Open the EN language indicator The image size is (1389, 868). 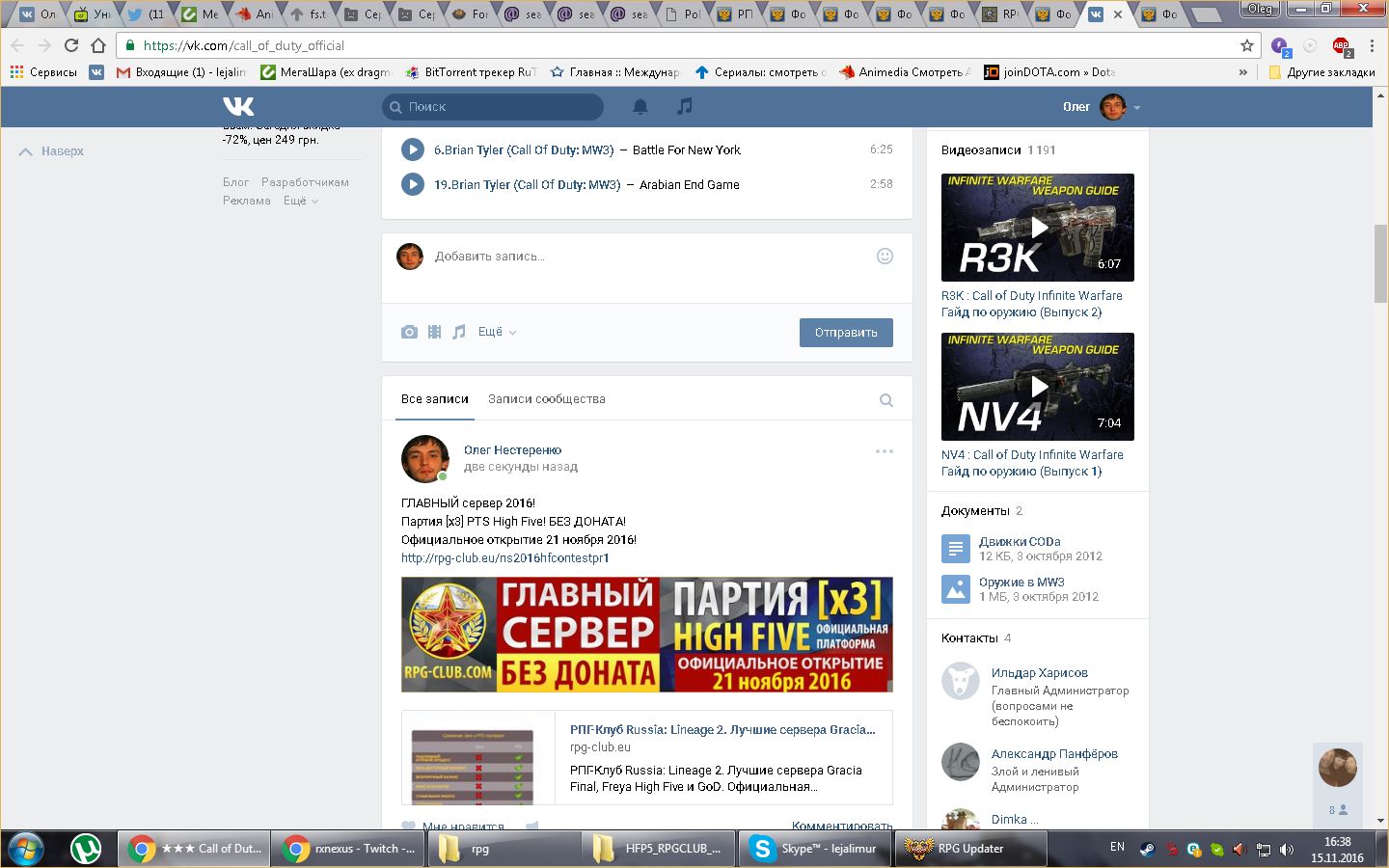click(x=1117, y=847)
